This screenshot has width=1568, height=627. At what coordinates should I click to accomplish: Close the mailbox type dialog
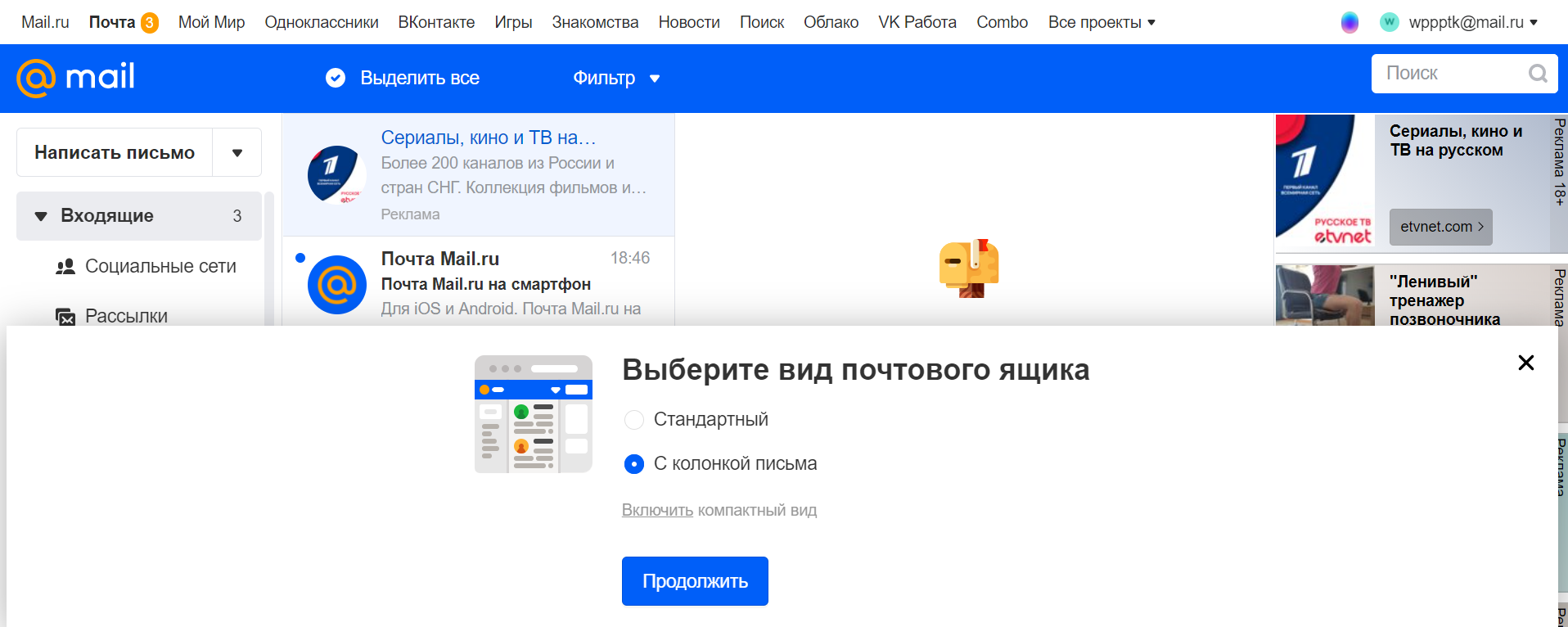1526,363
